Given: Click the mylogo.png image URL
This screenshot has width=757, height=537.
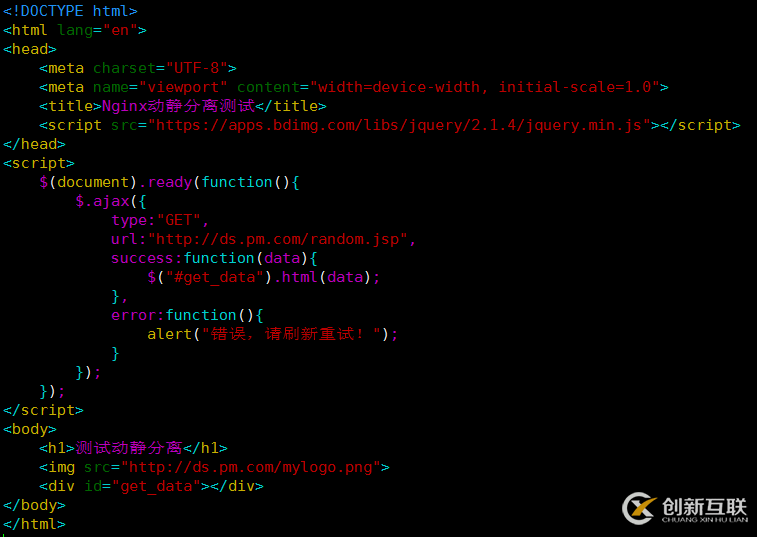Looking at the screenshot, I should [x=251, y=467].
